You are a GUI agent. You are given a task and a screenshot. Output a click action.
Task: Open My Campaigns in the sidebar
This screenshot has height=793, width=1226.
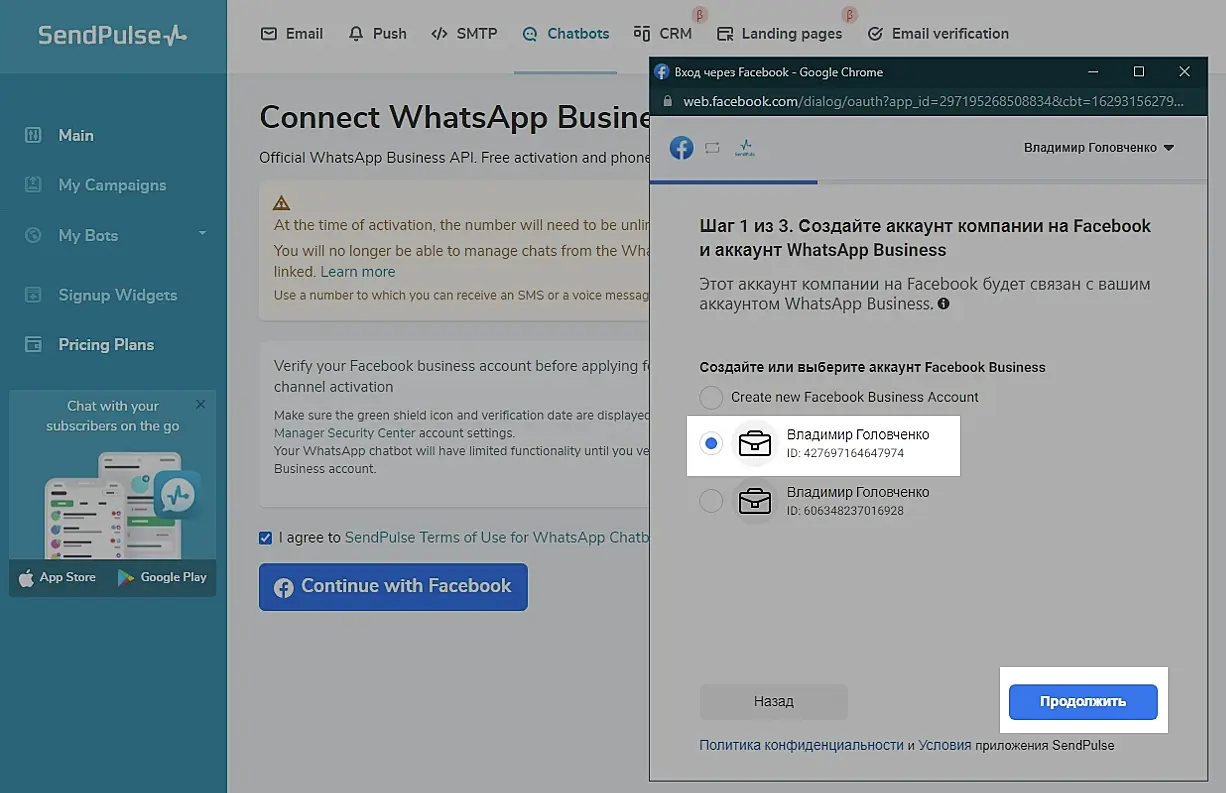pos(112,185)
